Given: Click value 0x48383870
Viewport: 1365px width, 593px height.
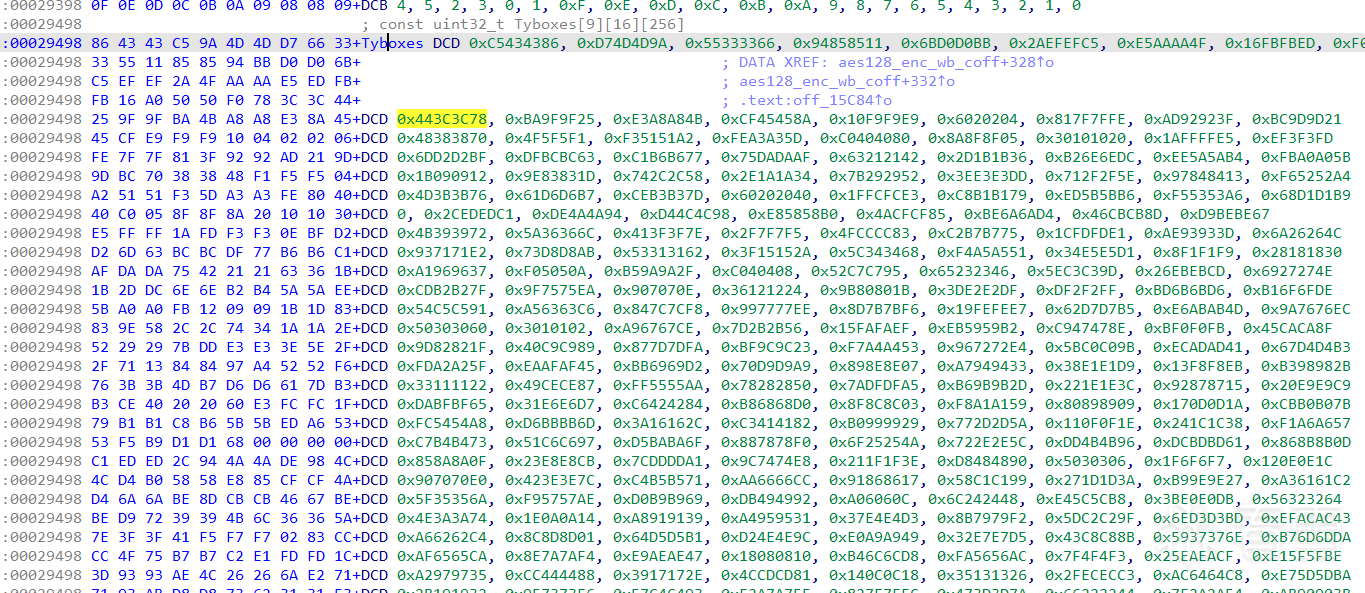Looking at the screenshot, I should coord(442,139).
